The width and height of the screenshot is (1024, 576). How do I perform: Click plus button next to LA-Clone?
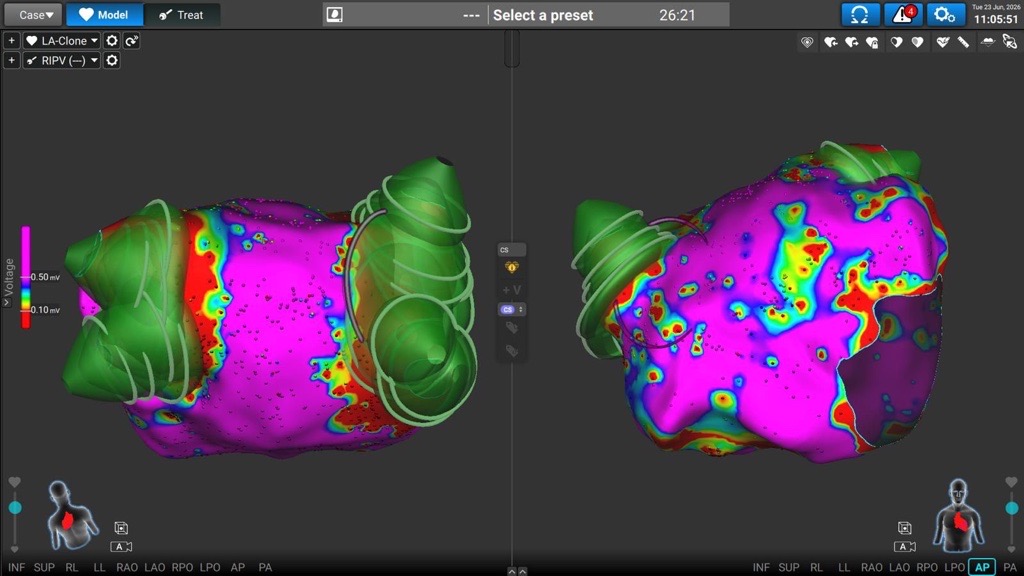coord(11,40)
